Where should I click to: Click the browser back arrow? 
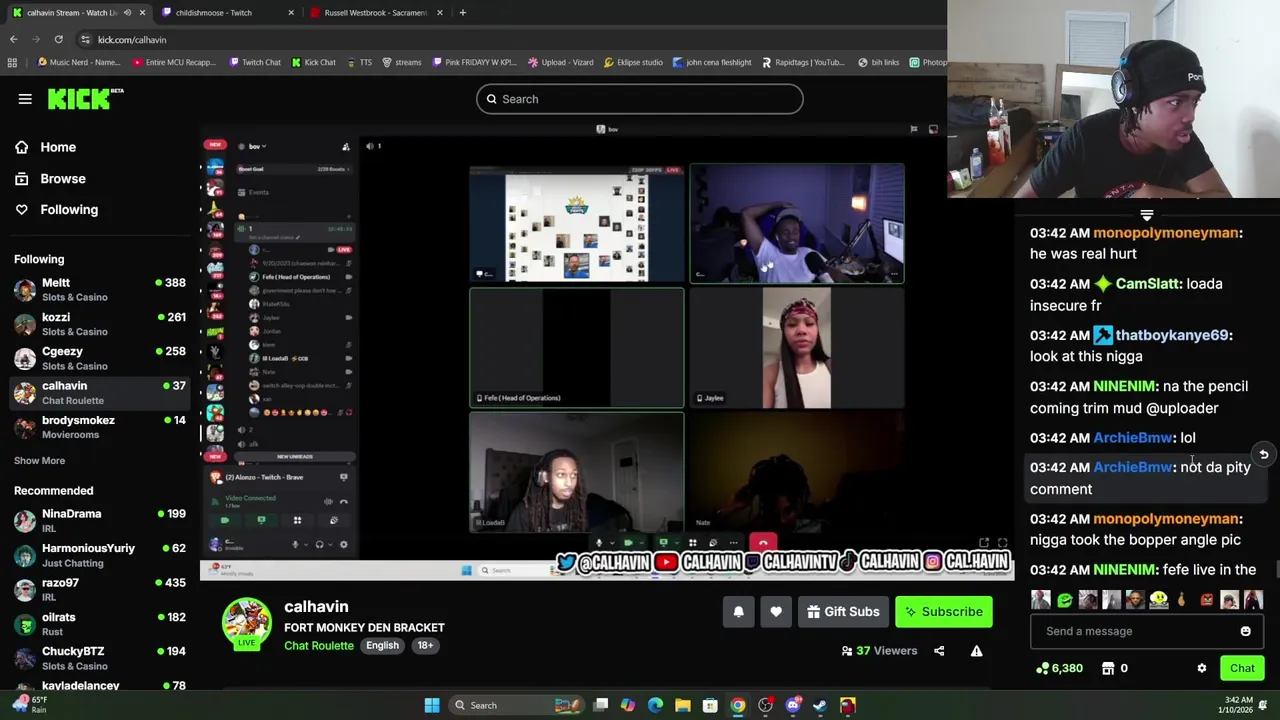(14, 39)
